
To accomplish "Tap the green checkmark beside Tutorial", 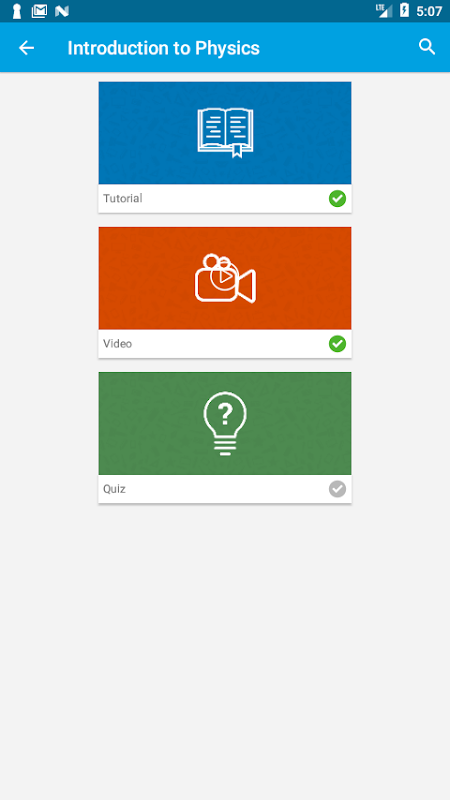I will [337, 198].
